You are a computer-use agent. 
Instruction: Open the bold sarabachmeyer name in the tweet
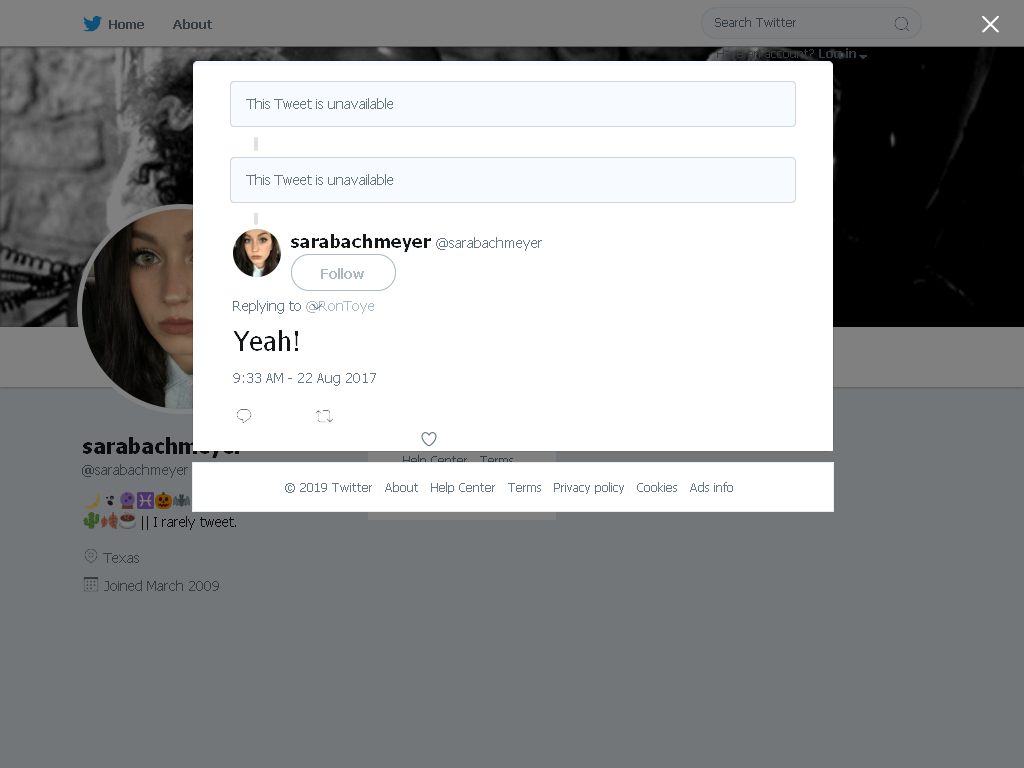pos(360,242)
